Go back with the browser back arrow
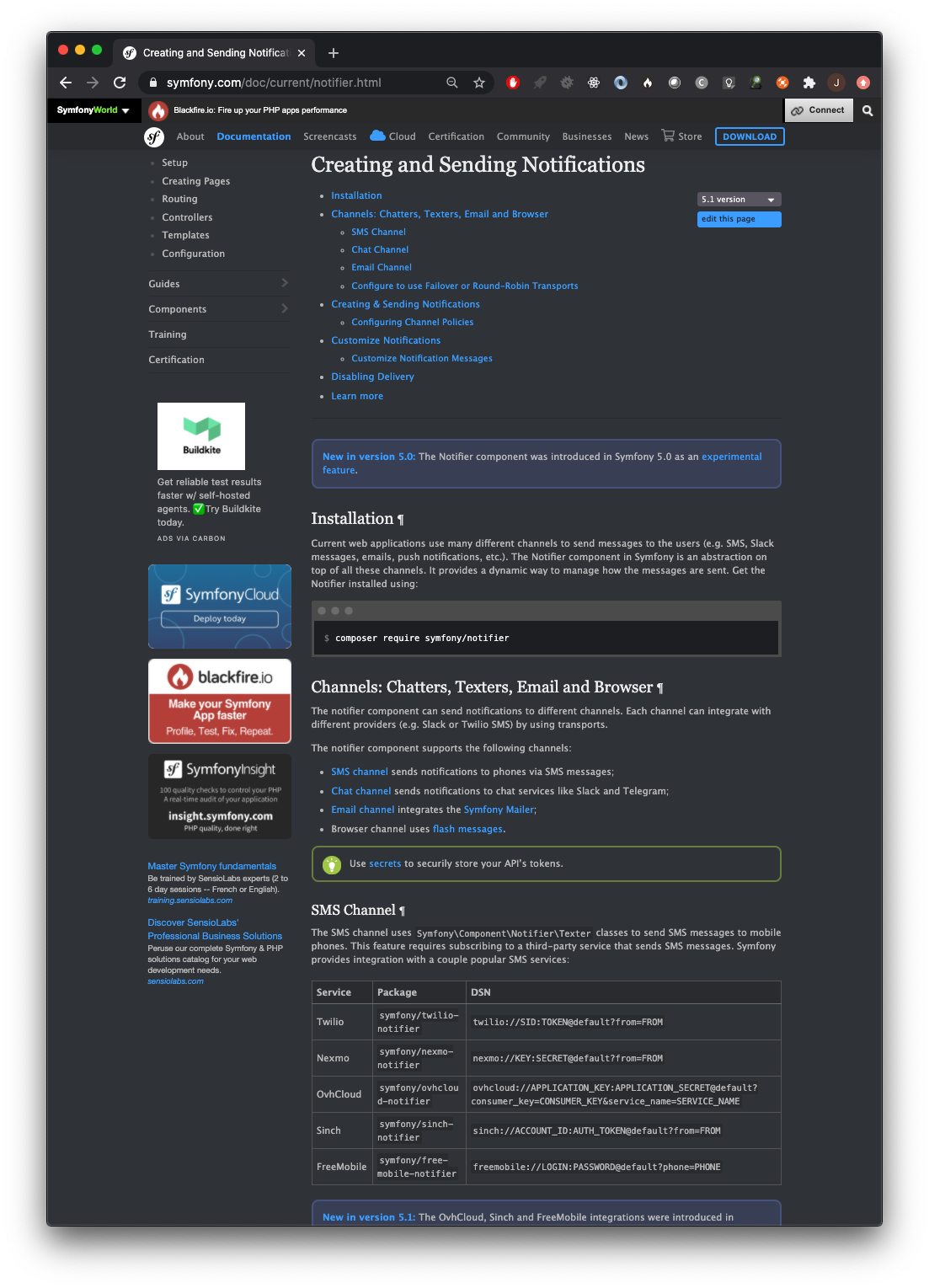This screenshot has height=1288, width=929. coord(66,83)
